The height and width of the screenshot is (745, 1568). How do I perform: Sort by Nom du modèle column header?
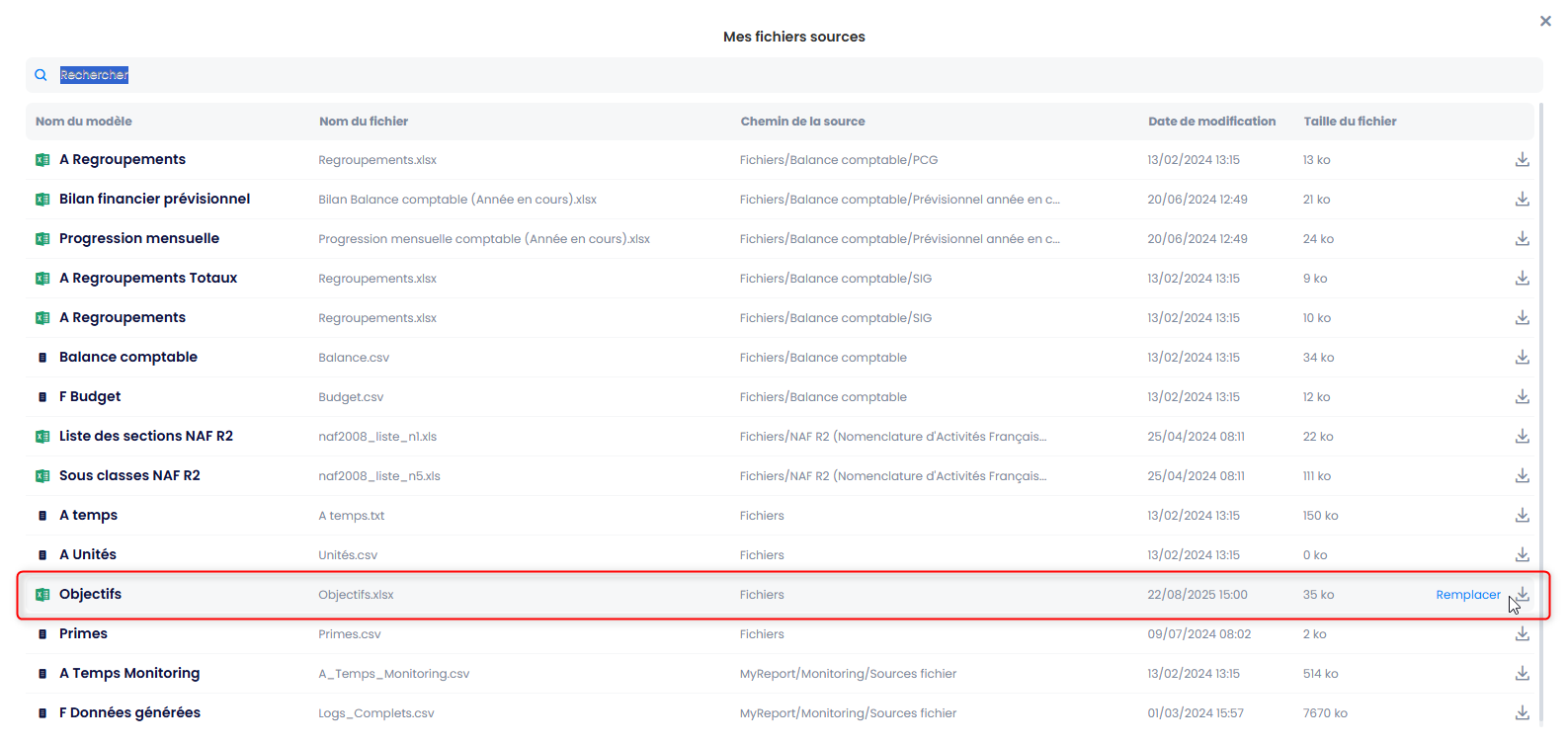pyautogui.click(x=84, y=122)
